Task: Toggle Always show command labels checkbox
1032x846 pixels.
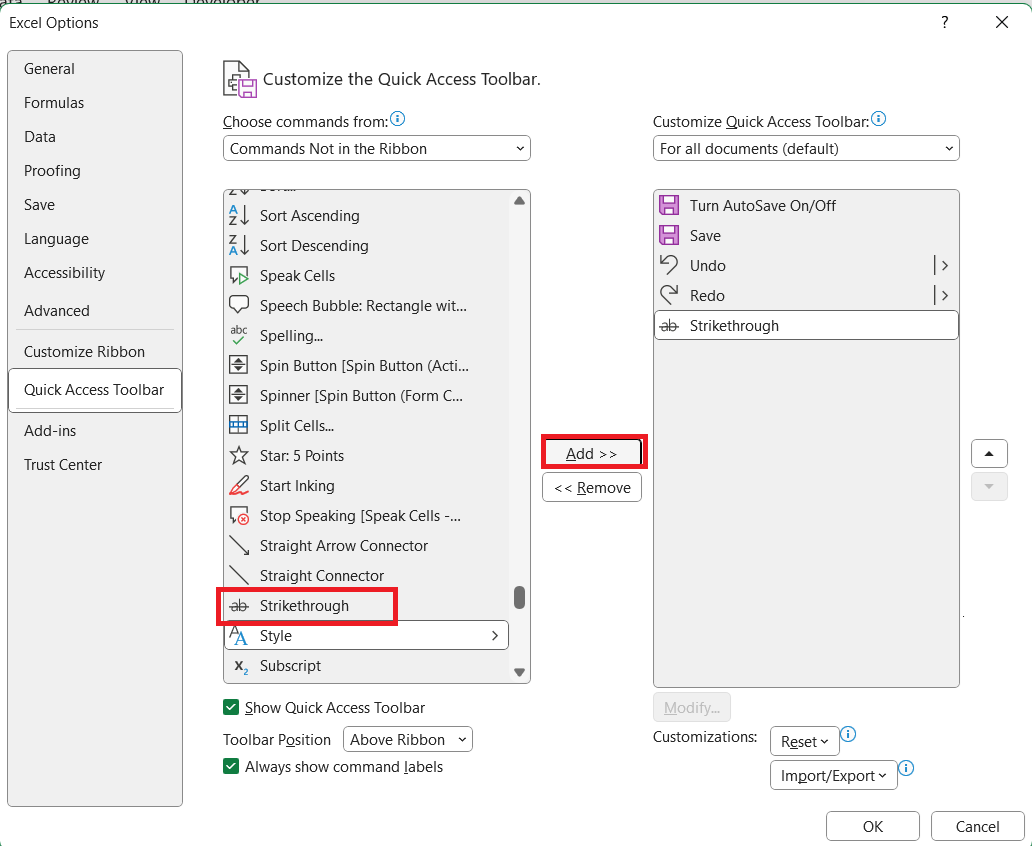Action: (x=231, y=767)
